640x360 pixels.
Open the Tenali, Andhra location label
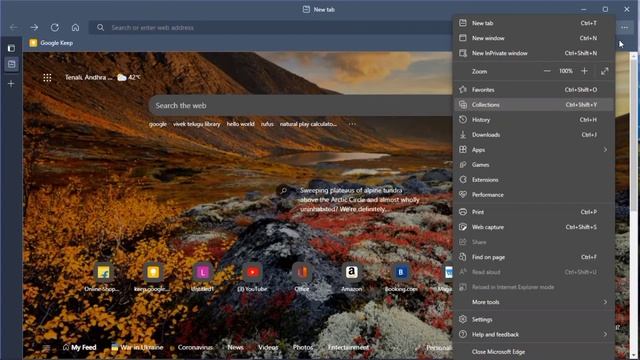(88, 77)
